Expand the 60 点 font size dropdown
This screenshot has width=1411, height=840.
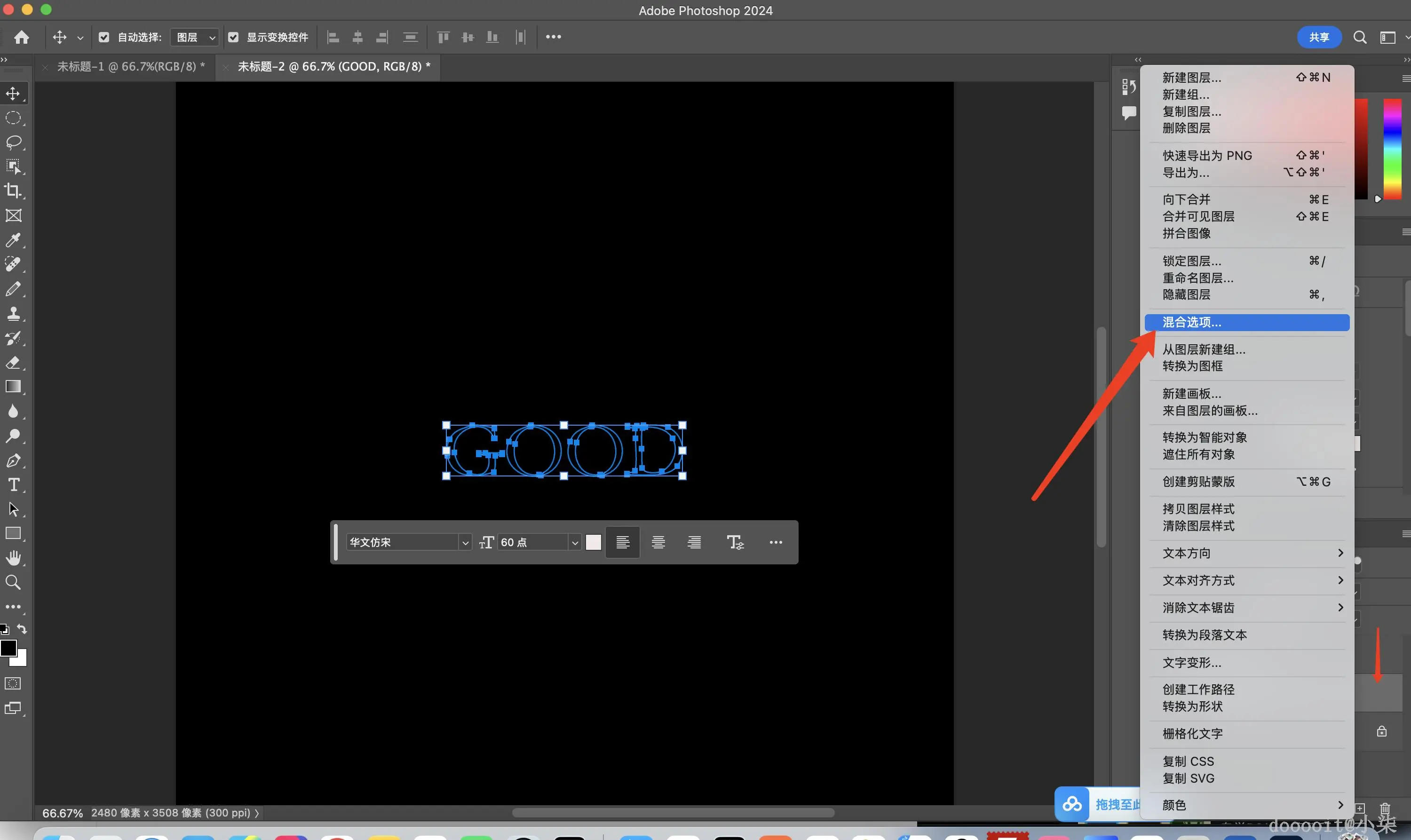[x=574, y=543]
